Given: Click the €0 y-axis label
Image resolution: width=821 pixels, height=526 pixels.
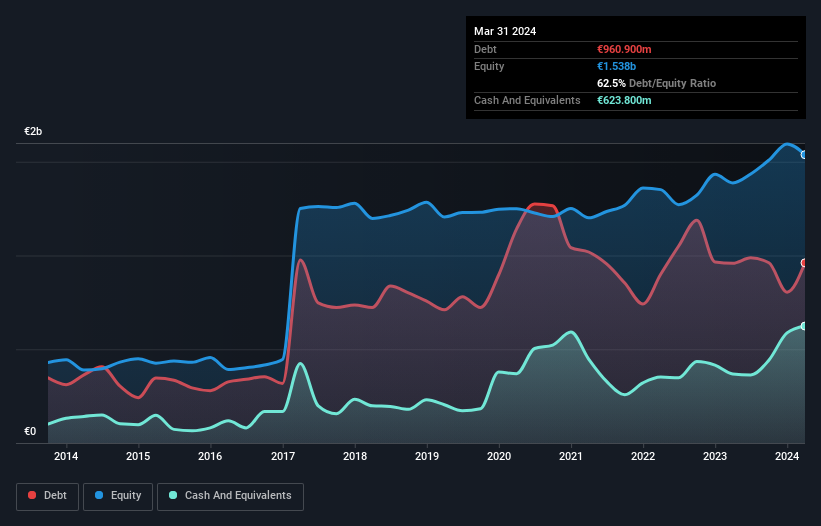Looking at the screenshot, I should click(x=30, y=431).
